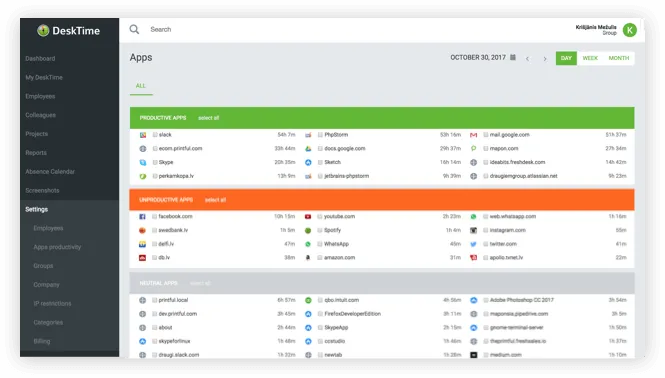Click the DeskTime logo
The width and height of the screenshot is (665, 378).
coord(69,31)
